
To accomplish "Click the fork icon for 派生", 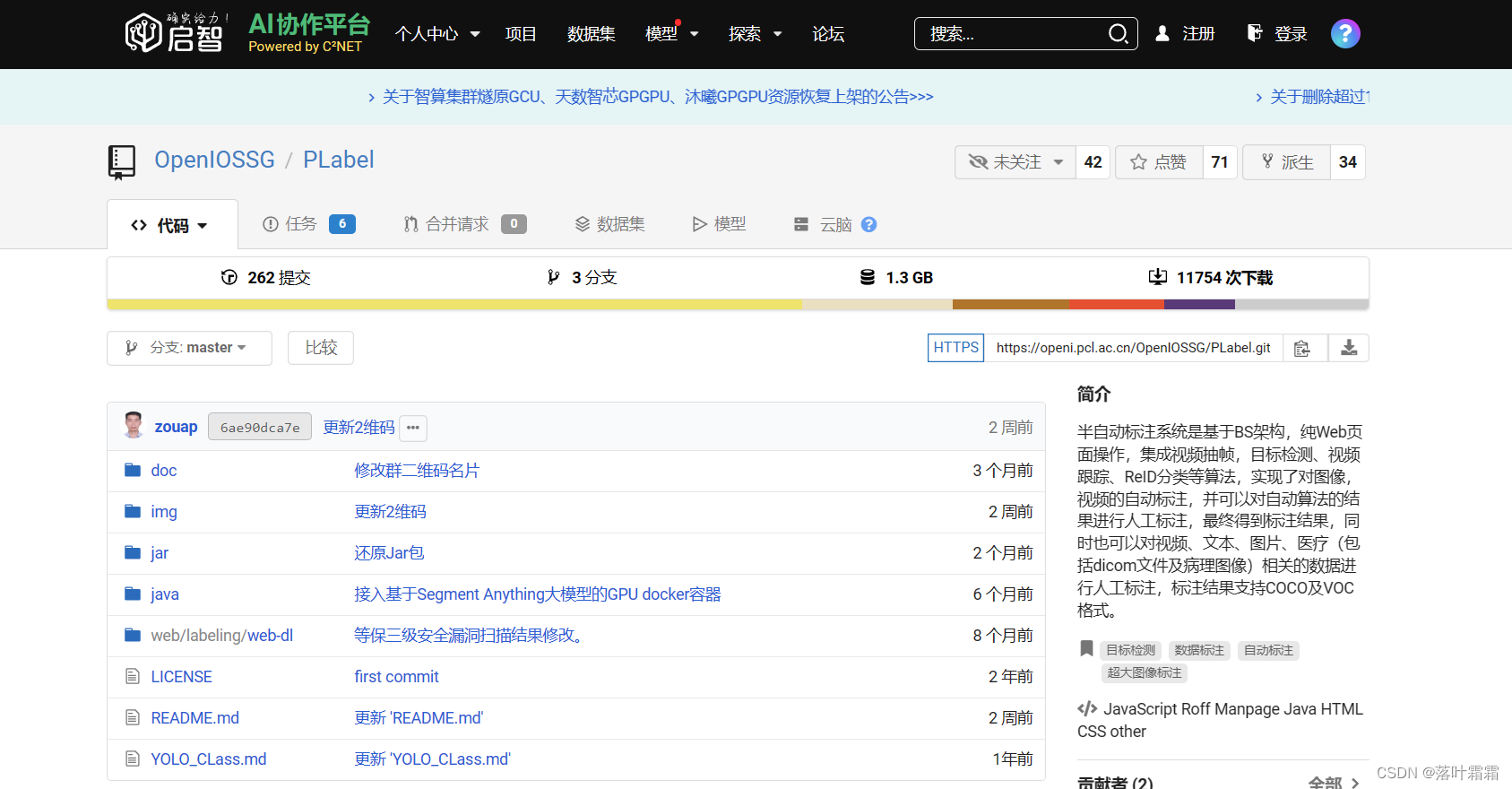I will (1267, 161).
